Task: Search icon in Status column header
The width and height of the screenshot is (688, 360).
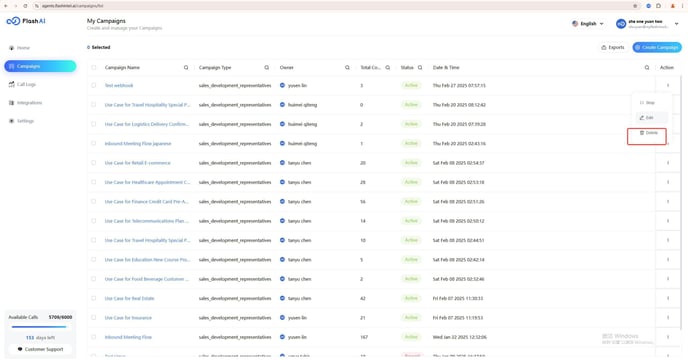Action: point(420,68)
